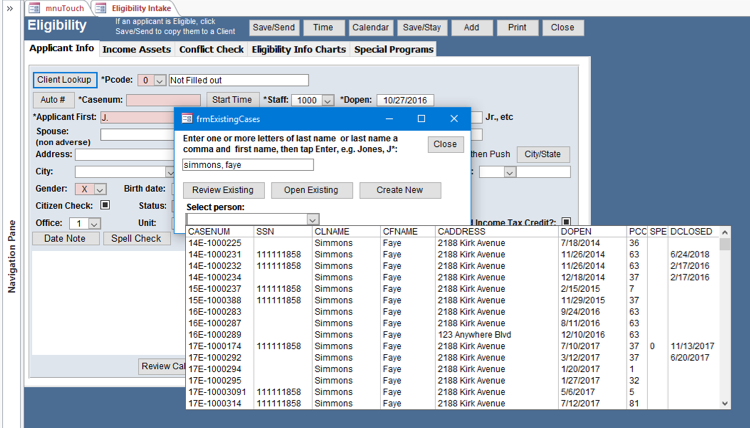Toggle the Citizen Check checkbox
This screenshot has width=750, height=428.
(x=105, y=206)
